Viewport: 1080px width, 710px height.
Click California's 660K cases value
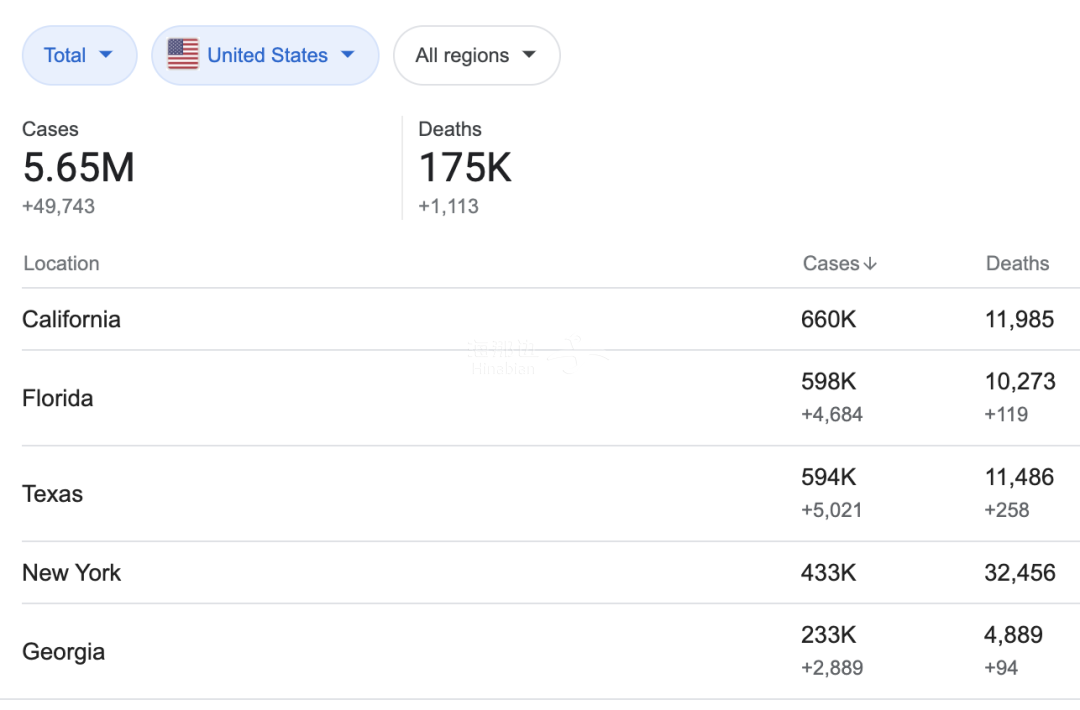[828, 320]
